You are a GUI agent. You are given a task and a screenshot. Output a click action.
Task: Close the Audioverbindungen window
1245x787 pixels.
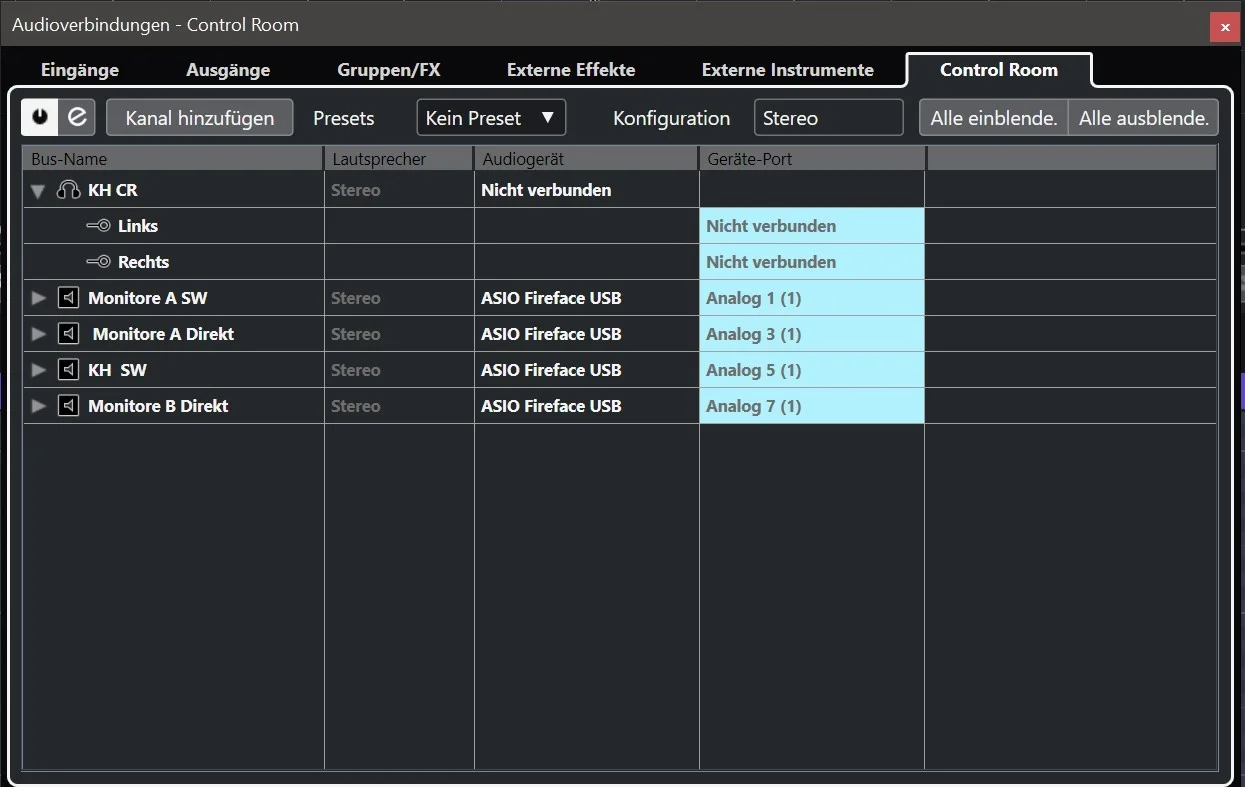tap(1225, 27)
